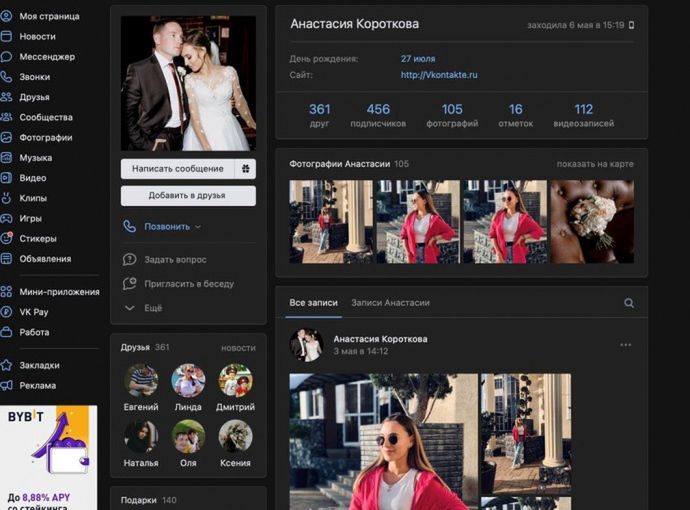Screen dimensions: 690x510
Task: Click the 27 июля birthday link
Action: (x=418, y=59)
